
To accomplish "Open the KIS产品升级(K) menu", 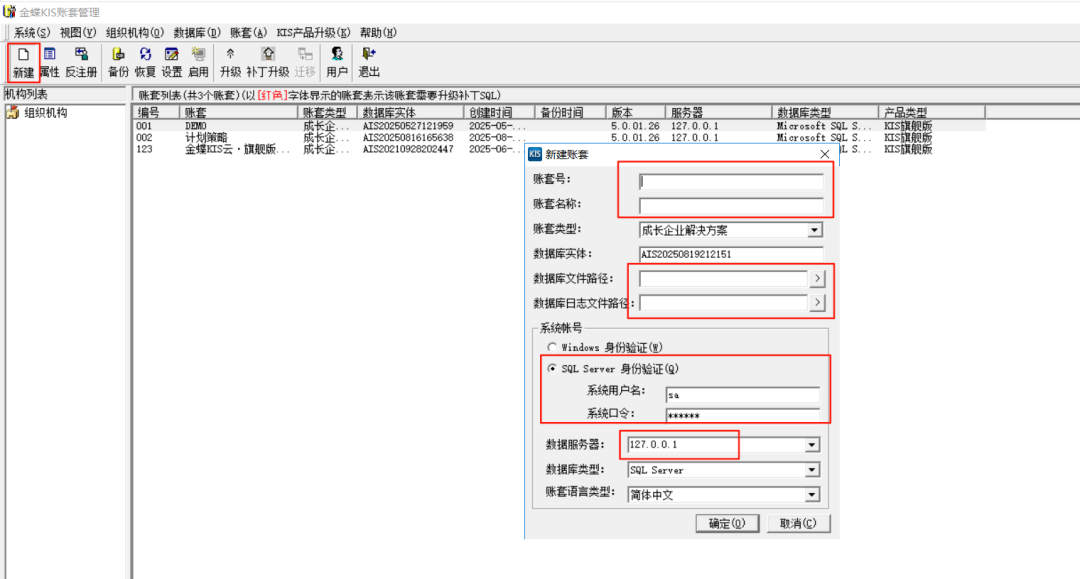I will (x=313, y=32).
